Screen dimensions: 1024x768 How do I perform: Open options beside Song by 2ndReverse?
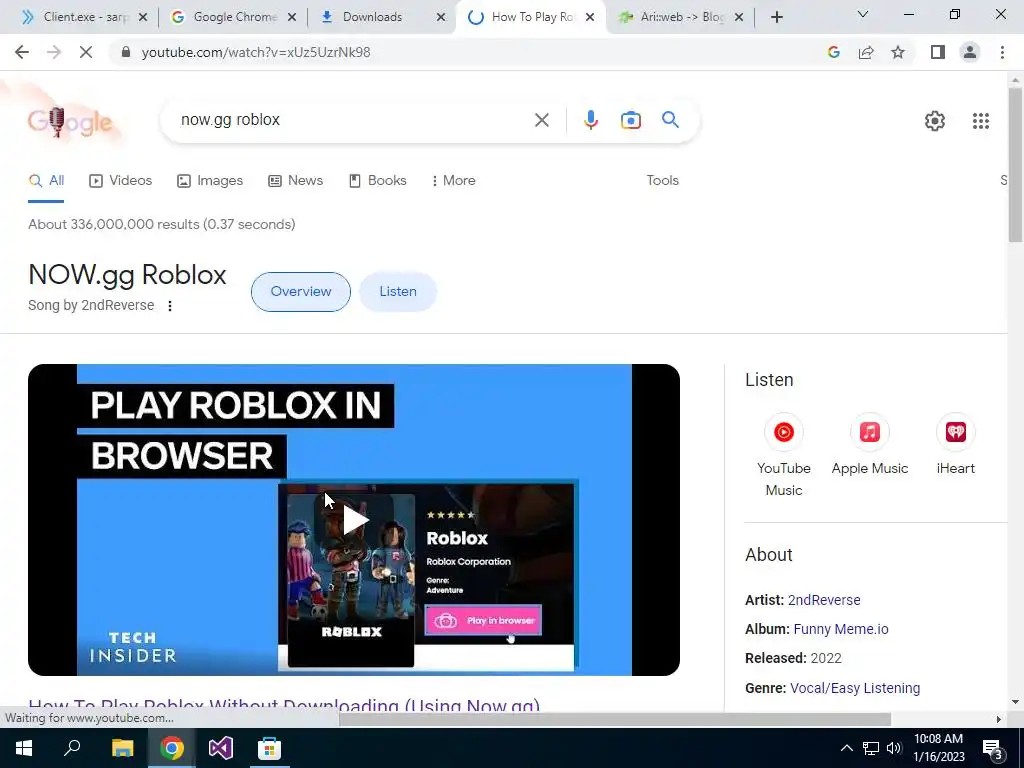[170, 306]
